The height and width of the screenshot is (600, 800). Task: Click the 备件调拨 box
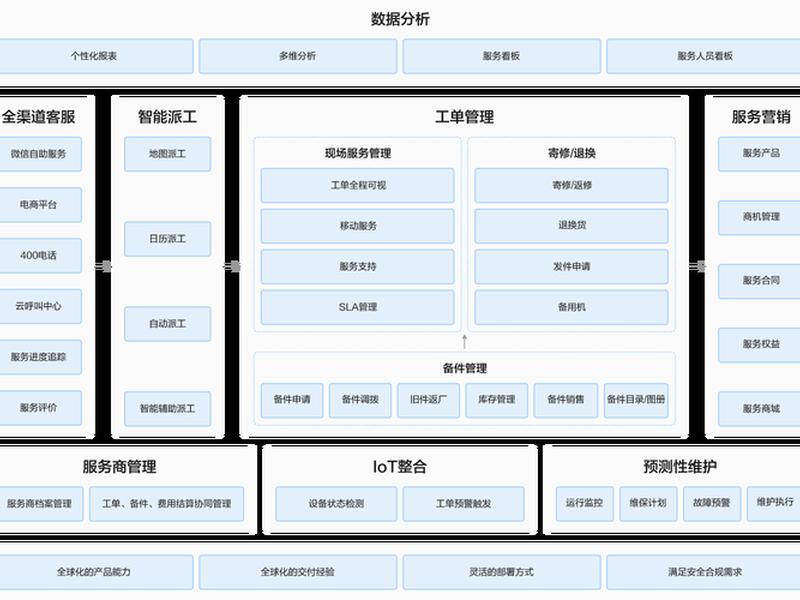coord(360,400)
